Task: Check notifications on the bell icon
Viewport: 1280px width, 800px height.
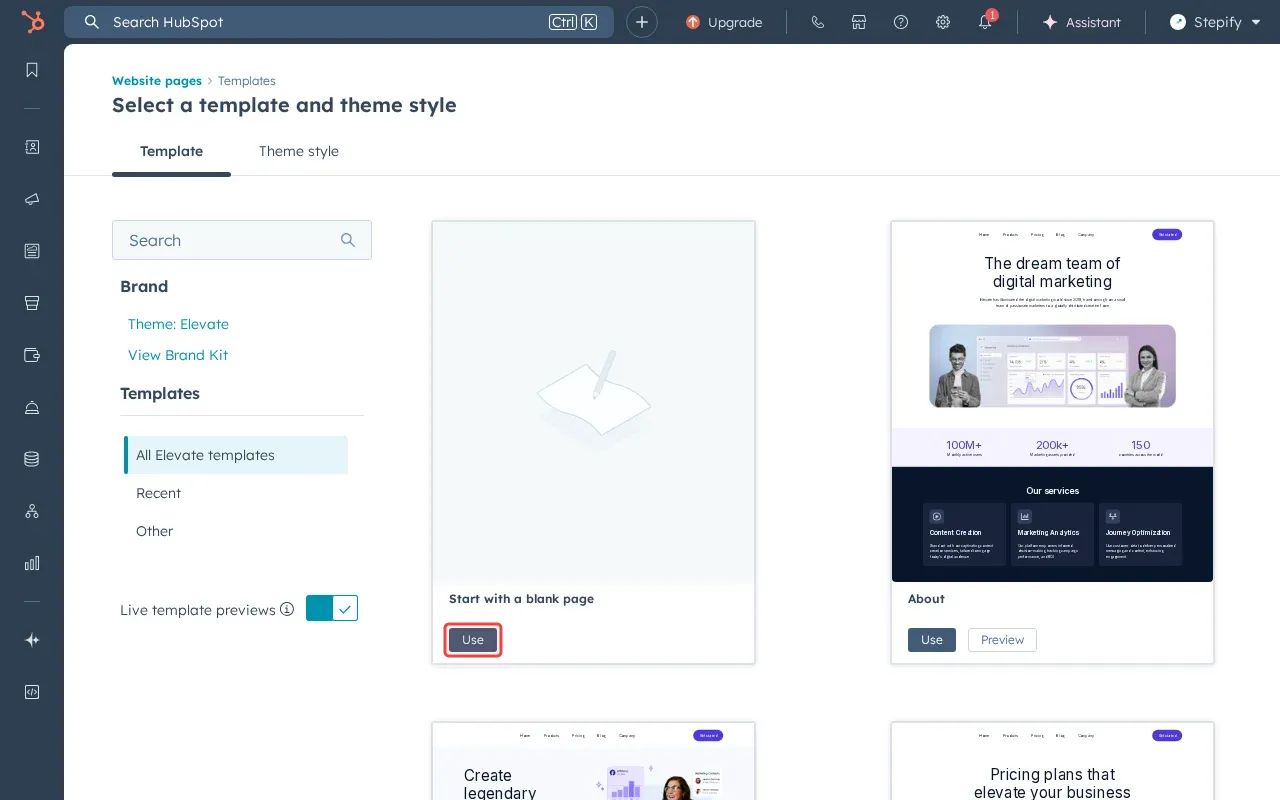Action: [985, 22]
